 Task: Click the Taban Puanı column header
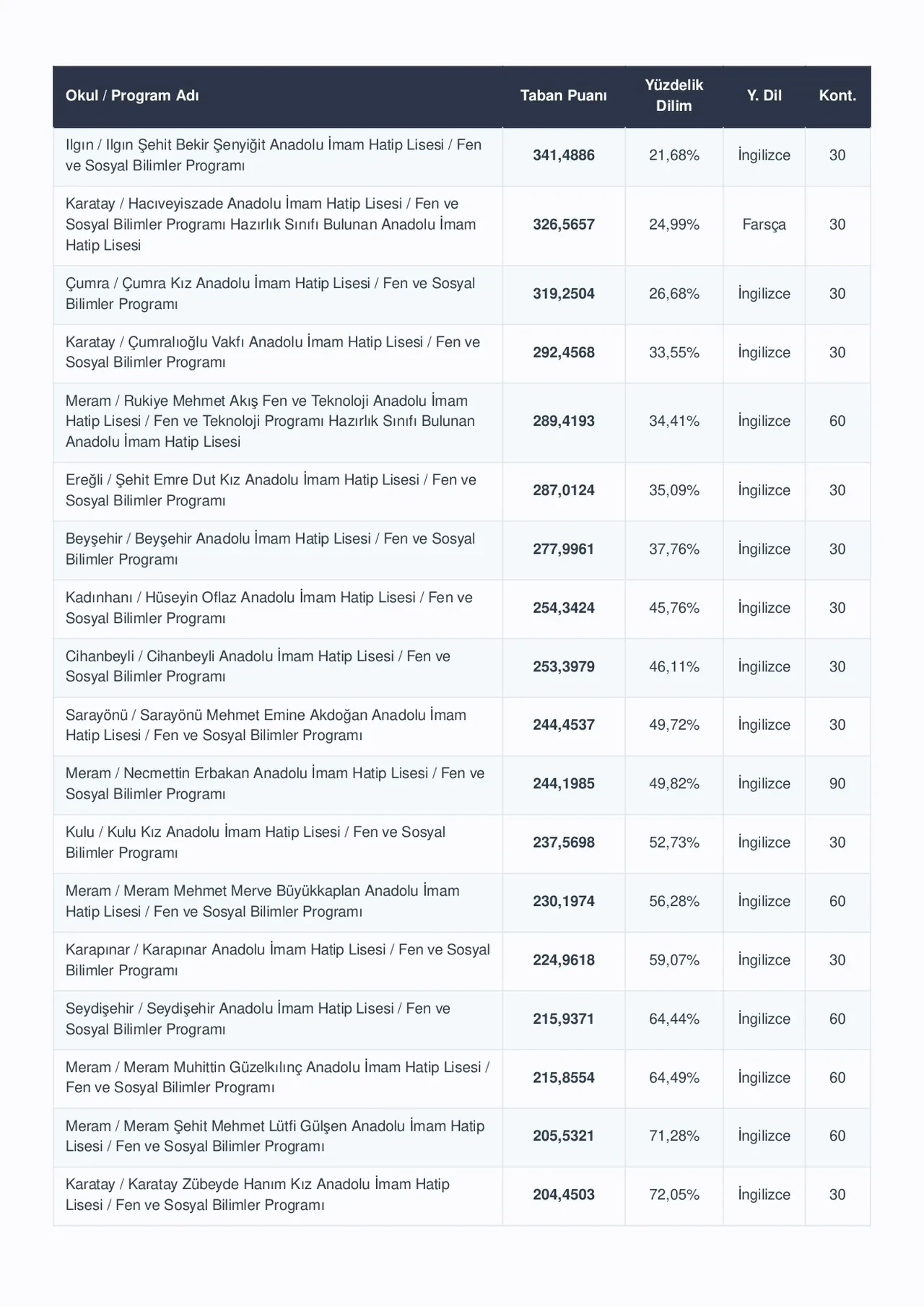click(x=563, y=95)
